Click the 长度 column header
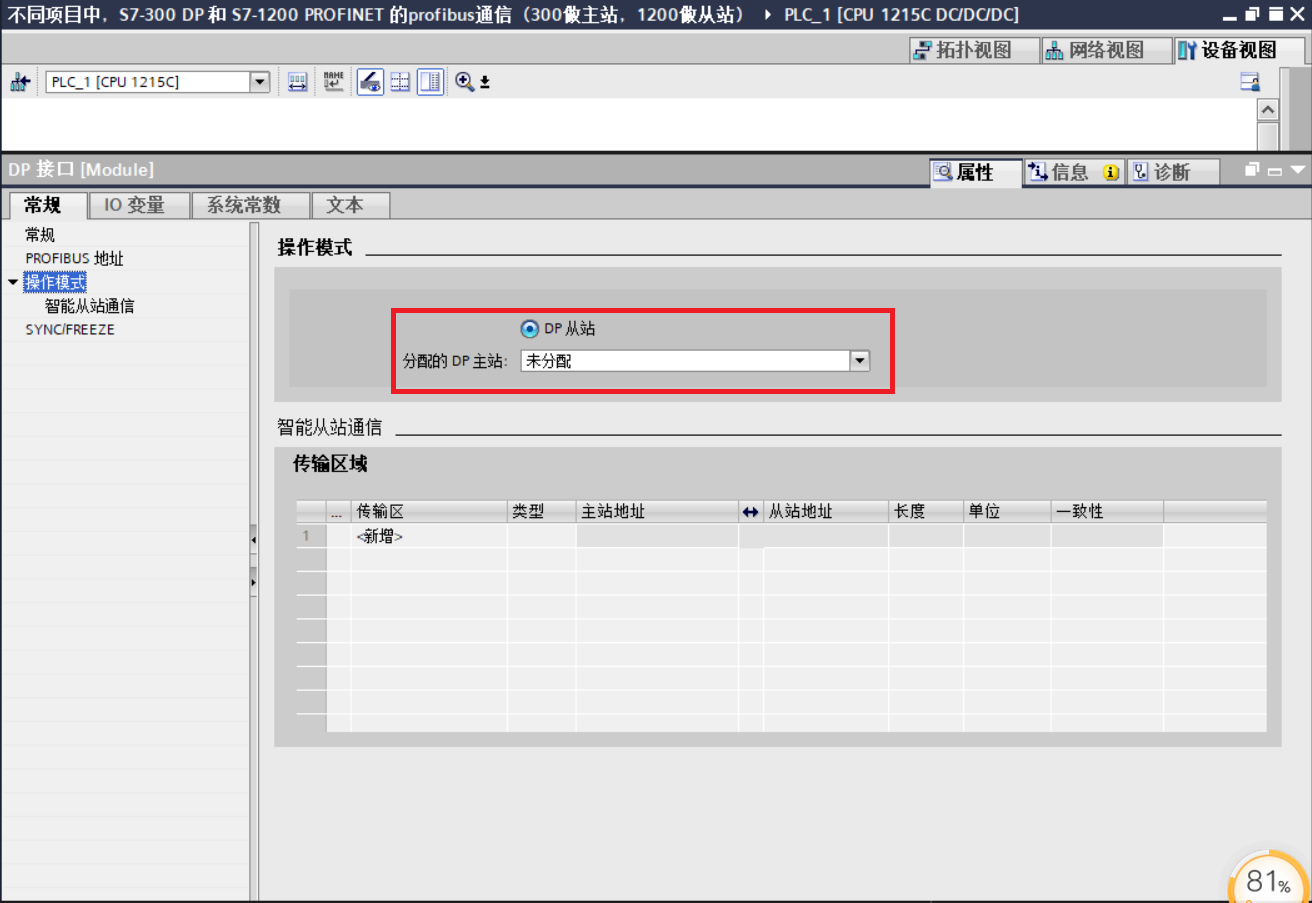 [x=926, y=511]
